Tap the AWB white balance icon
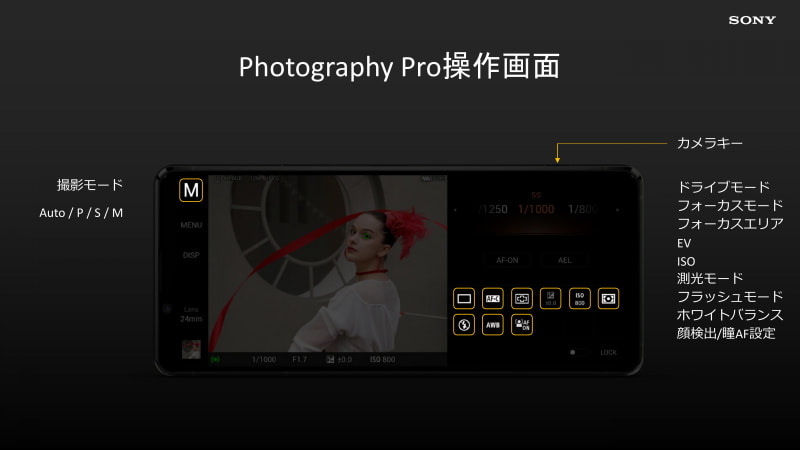Screen dimensions: 800x450 (x=493, y=325)
